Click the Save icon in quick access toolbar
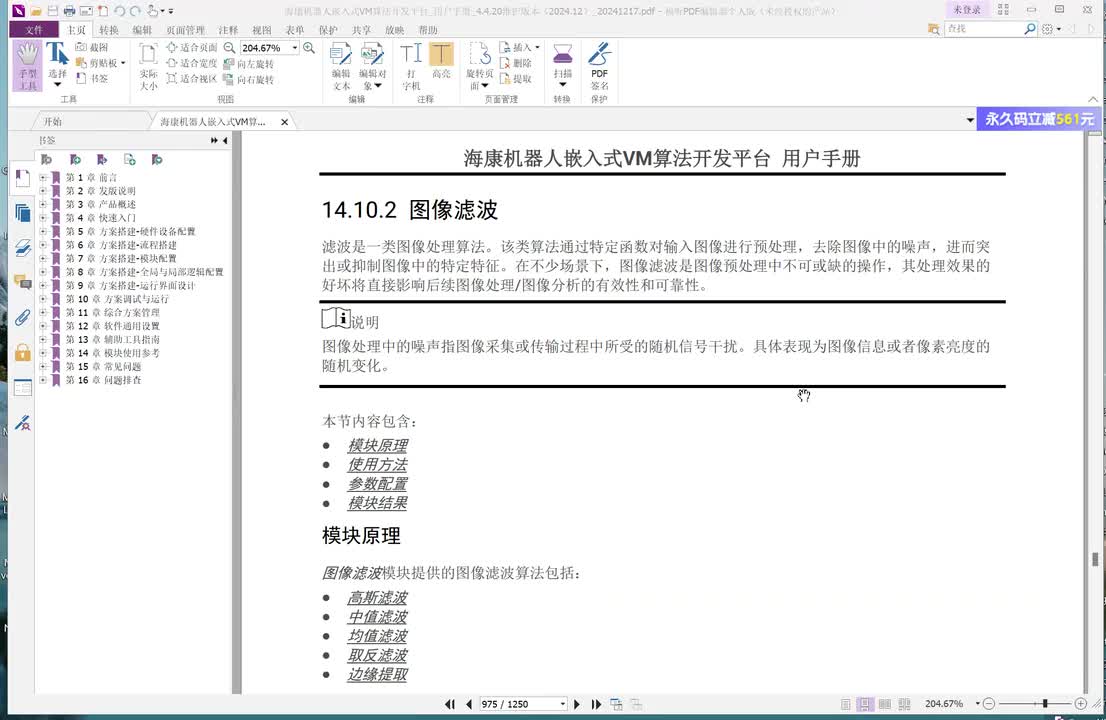 (x=53, y=11)
